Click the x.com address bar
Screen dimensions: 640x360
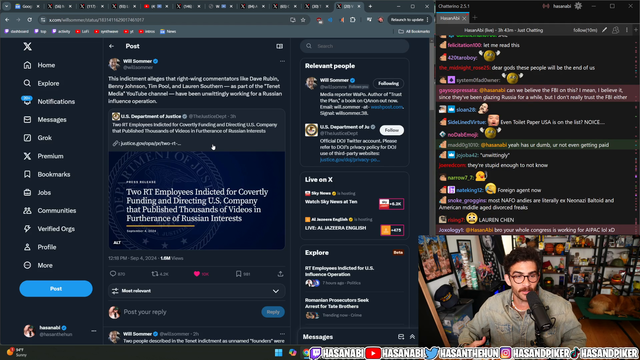163,20
